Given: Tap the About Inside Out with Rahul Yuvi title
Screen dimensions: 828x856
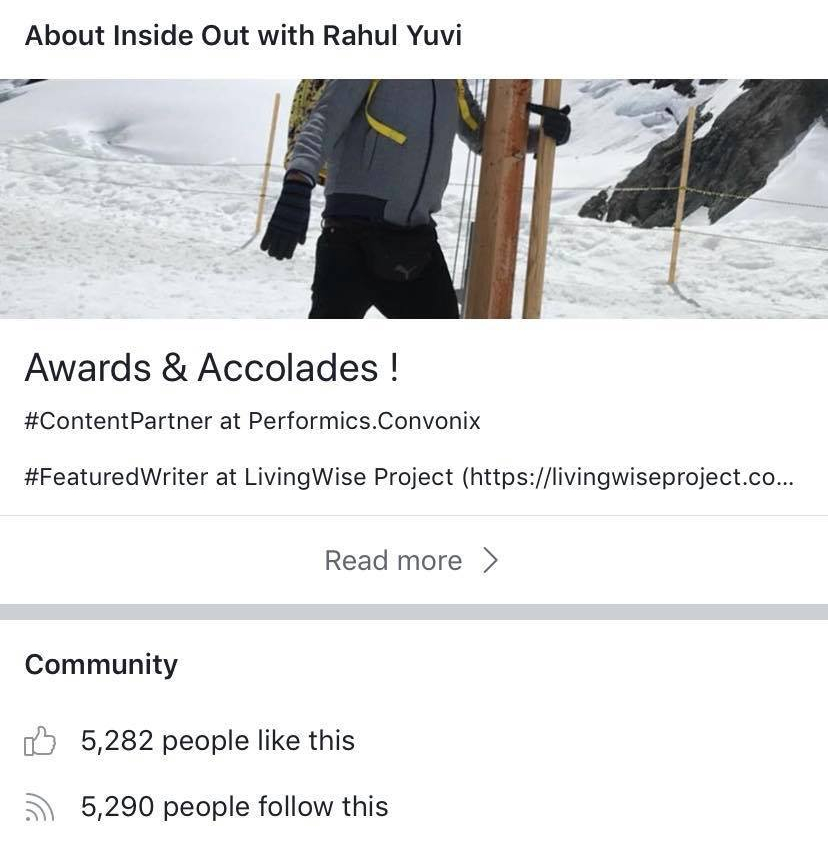Looking at the screenshot, I should 243,36.
